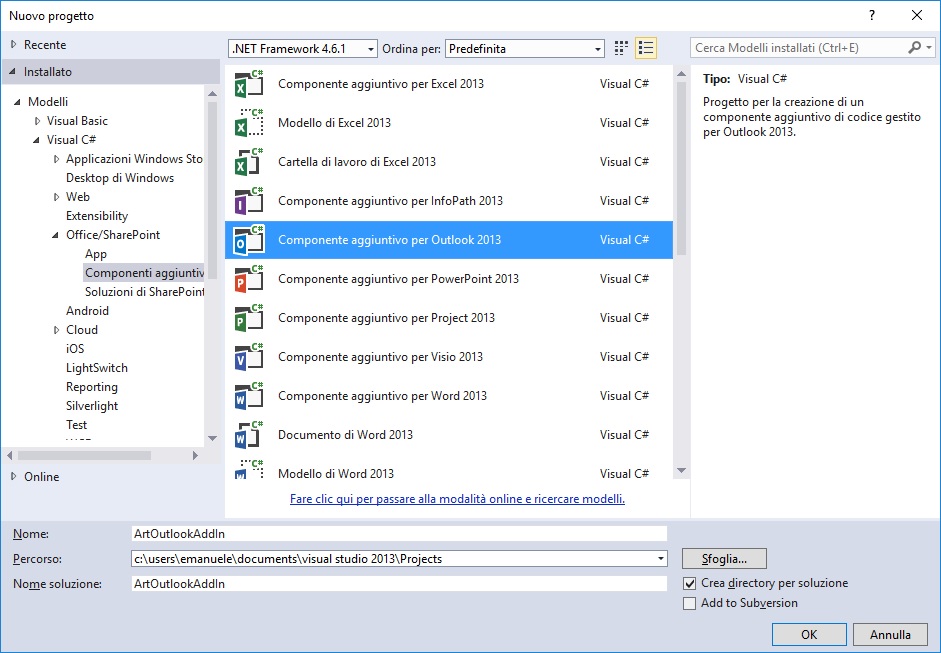Click OK to create the project
Viewport: 941px width, 653px height.
[x=809, y=635]
